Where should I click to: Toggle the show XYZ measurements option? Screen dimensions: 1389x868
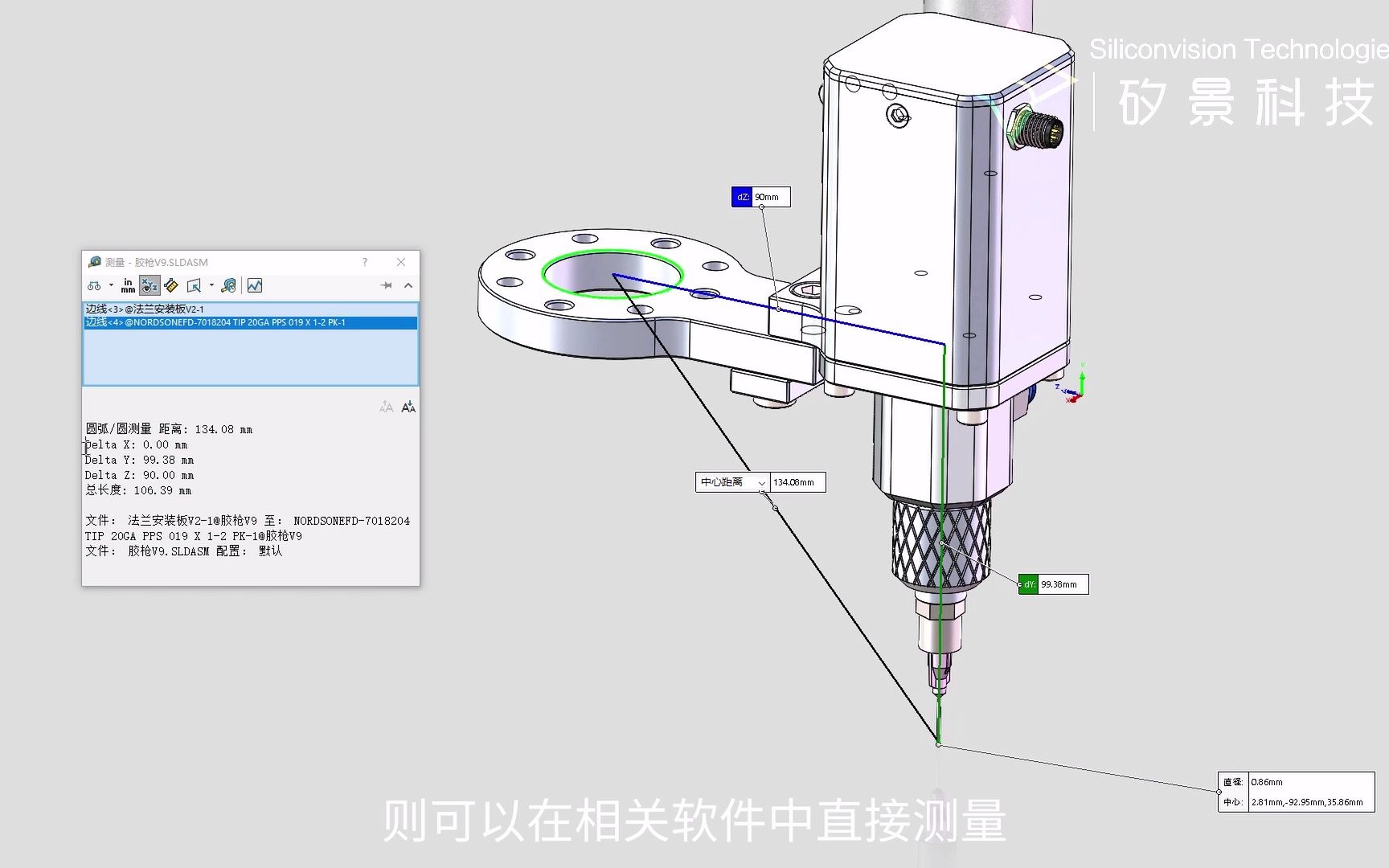pos(150,285)
